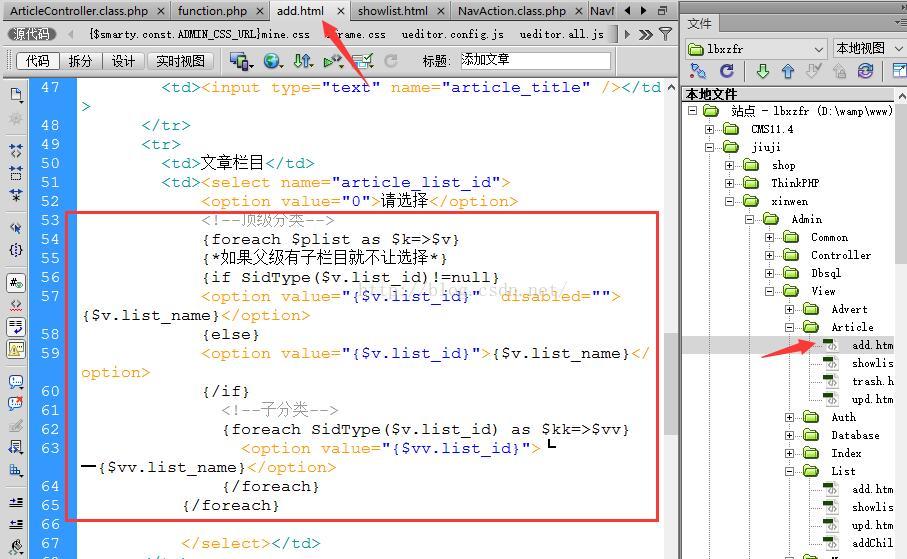
Task: Click the Collapse Full Tag icon
Action: [x=16, y=152]
